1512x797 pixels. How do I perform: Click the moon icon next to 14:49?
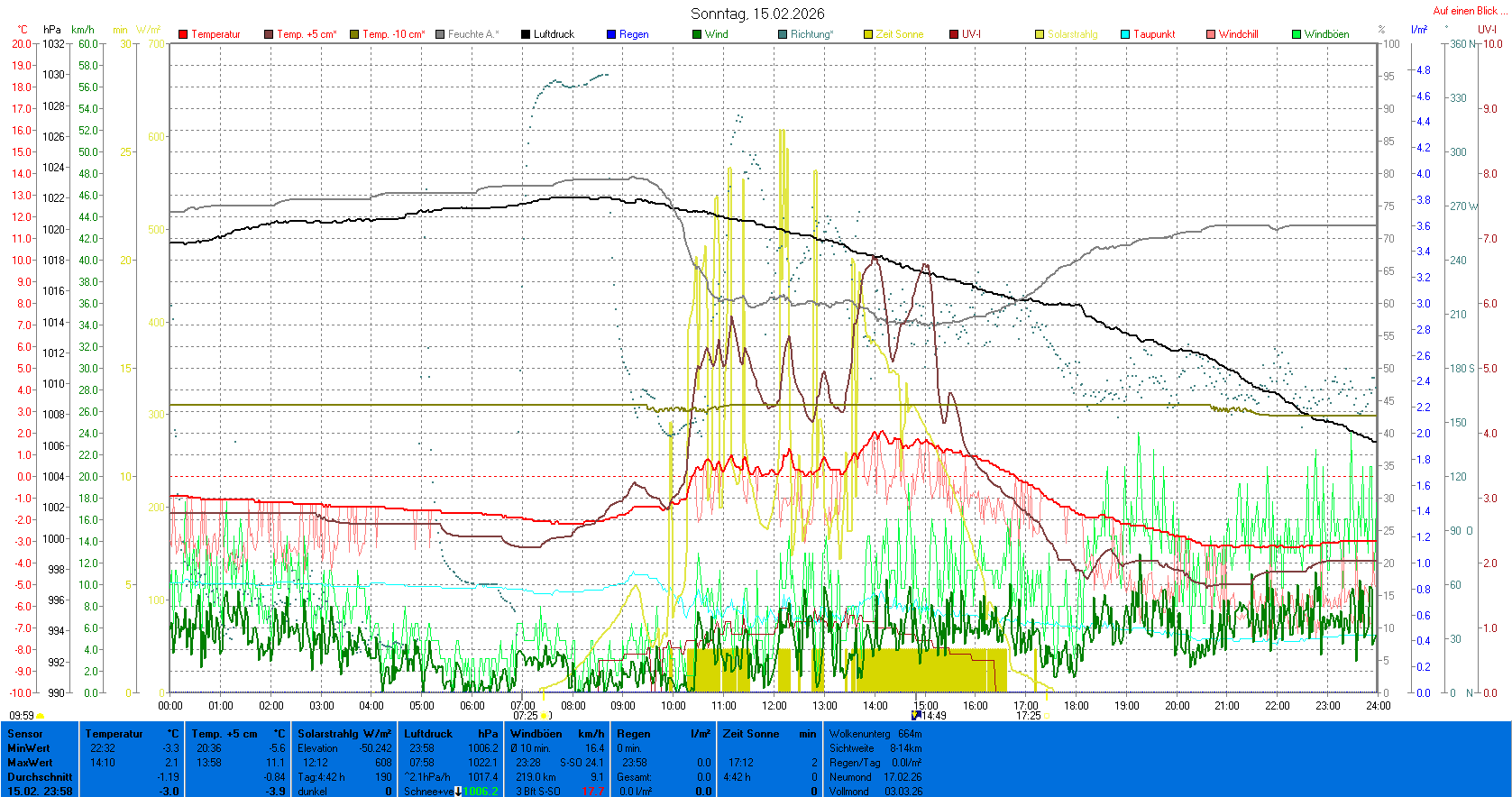[916, 716]
